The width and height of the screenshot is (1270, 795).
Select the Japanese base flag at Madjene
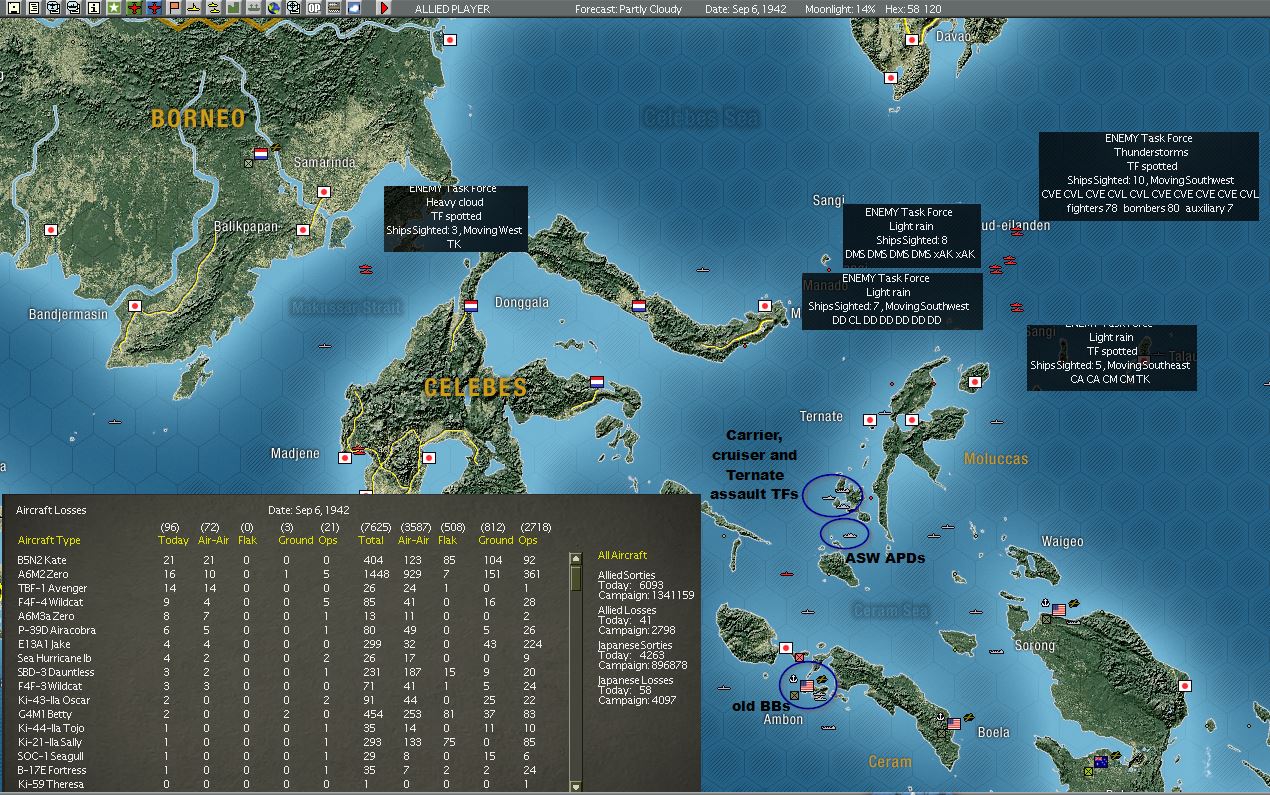click(345, 458)
